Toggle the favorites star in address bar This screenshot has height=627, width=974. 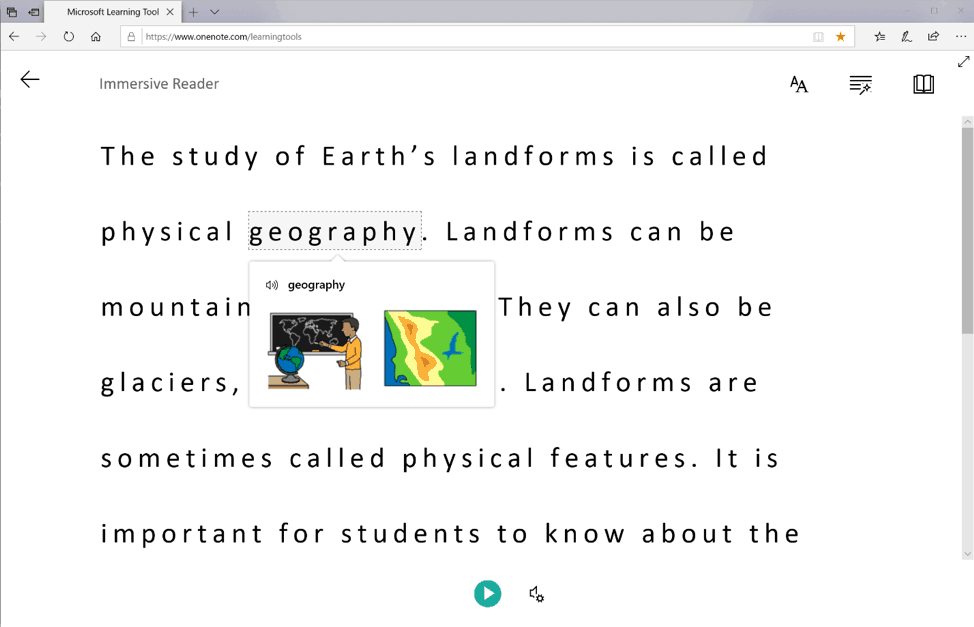(x=840, y=37)
